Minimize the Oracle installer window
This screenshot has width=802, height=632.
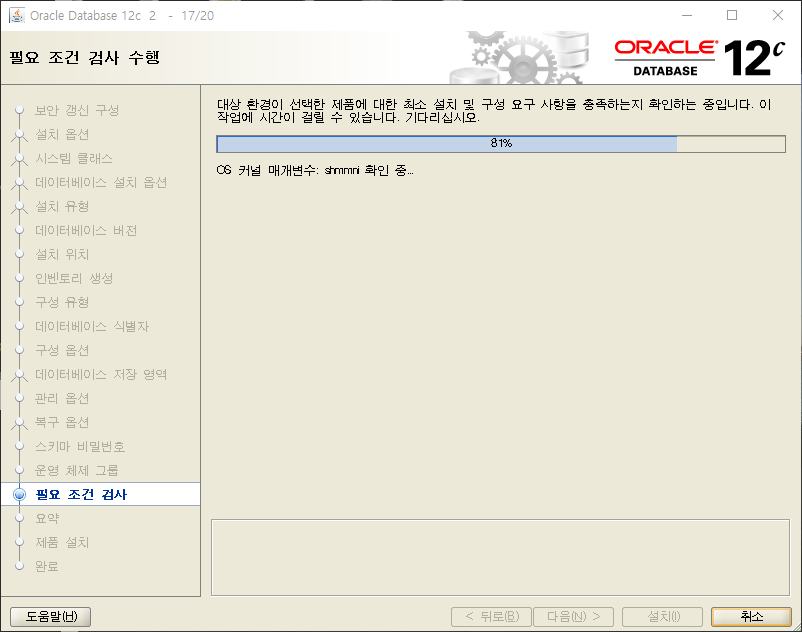[687, 15]
